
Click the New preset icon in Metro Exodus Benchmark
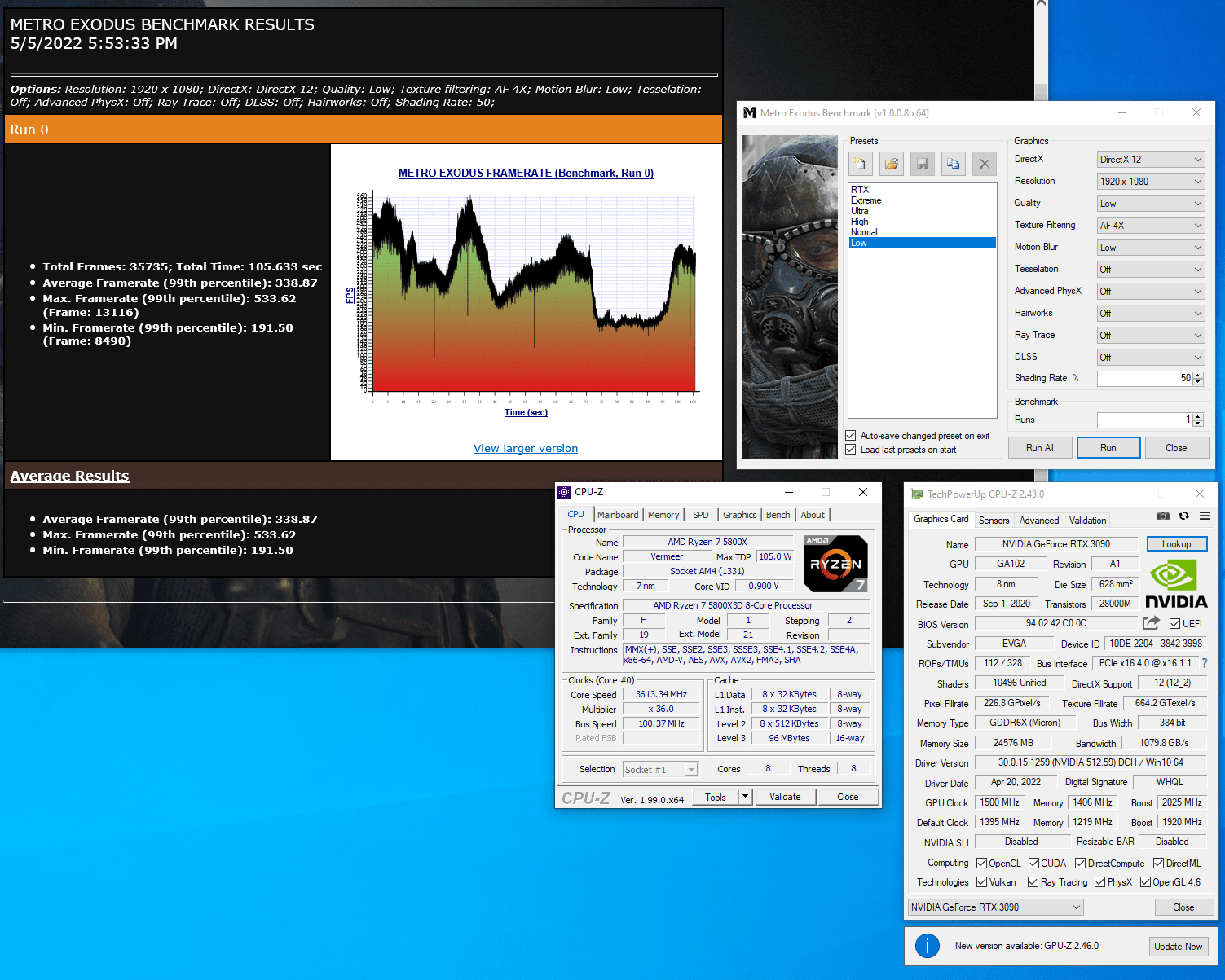[861, 164]
